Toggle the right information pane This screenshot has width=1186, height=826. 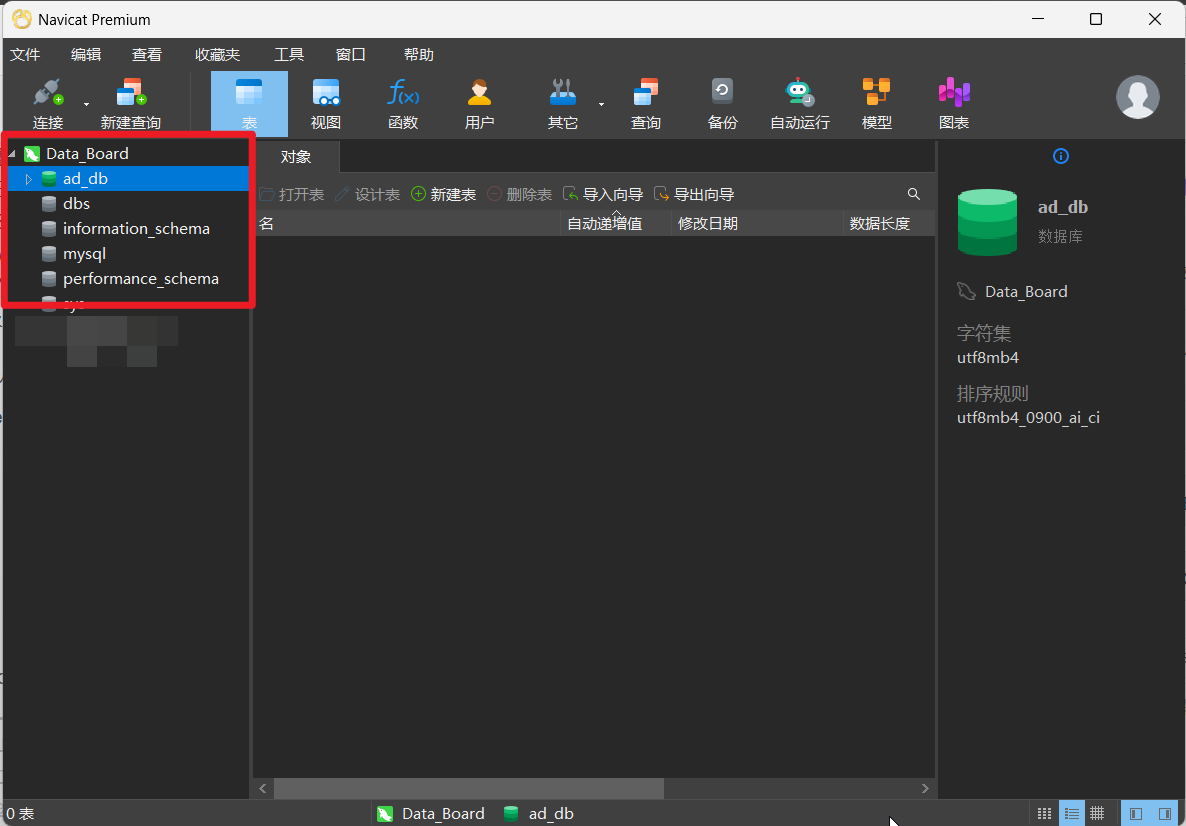[1165, 814]
